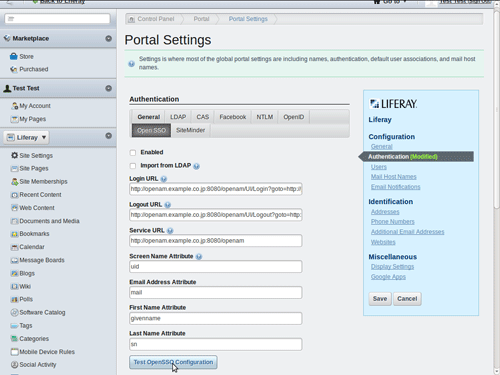Click the Import from LDAP help icon

click(196, 166)
